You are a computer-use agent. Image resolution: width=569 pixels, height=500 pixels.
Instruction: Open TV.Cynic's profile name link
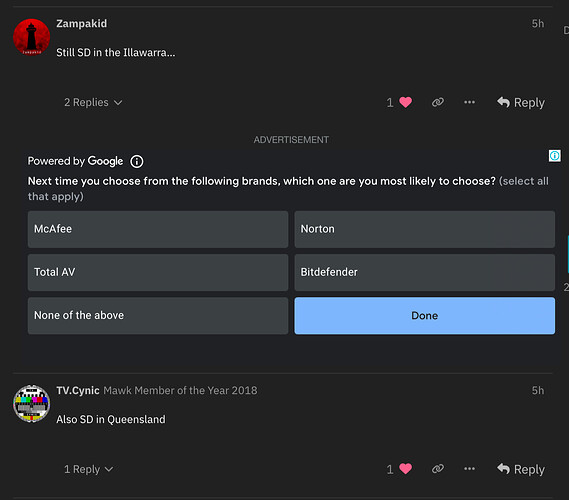[78, 390]
